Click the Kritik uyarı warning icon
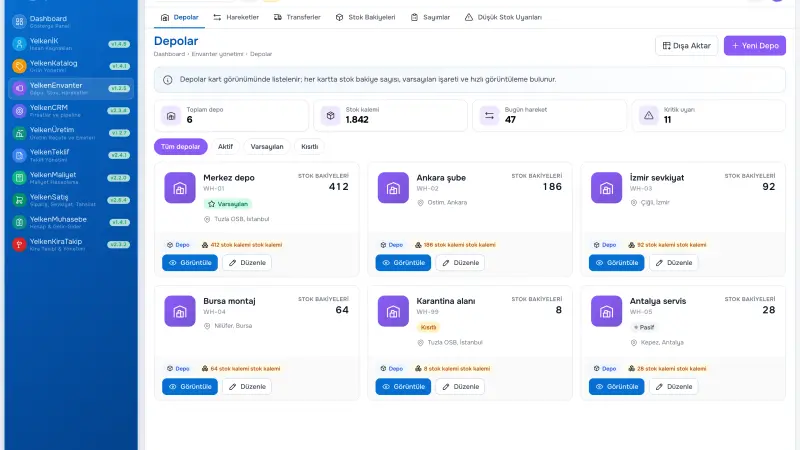Viewport: 800px width, 450px height. (648, 116)
